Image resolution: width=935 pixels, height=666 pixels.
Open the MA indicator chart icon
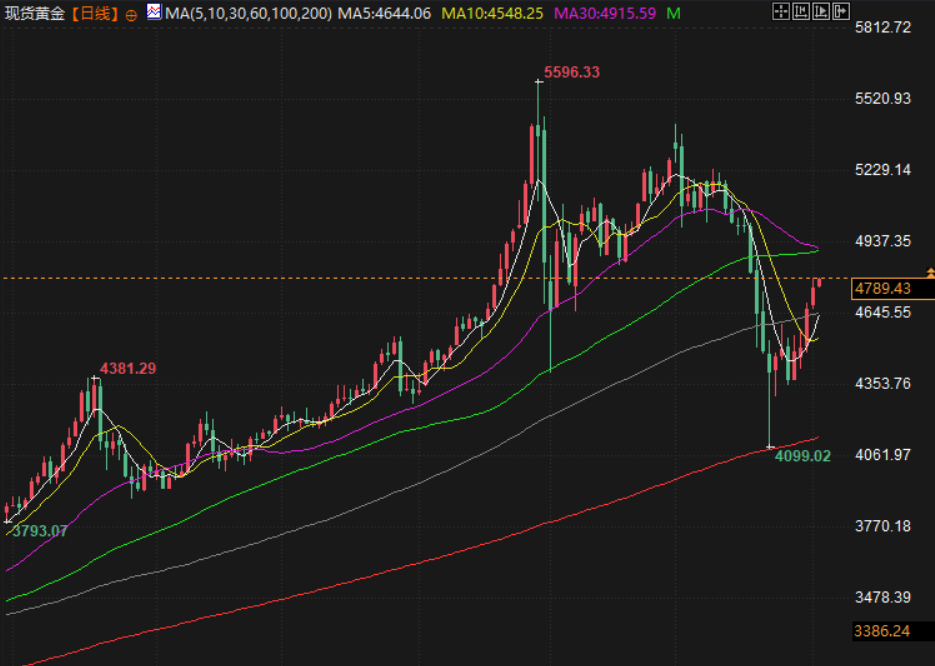coord(154,11)
